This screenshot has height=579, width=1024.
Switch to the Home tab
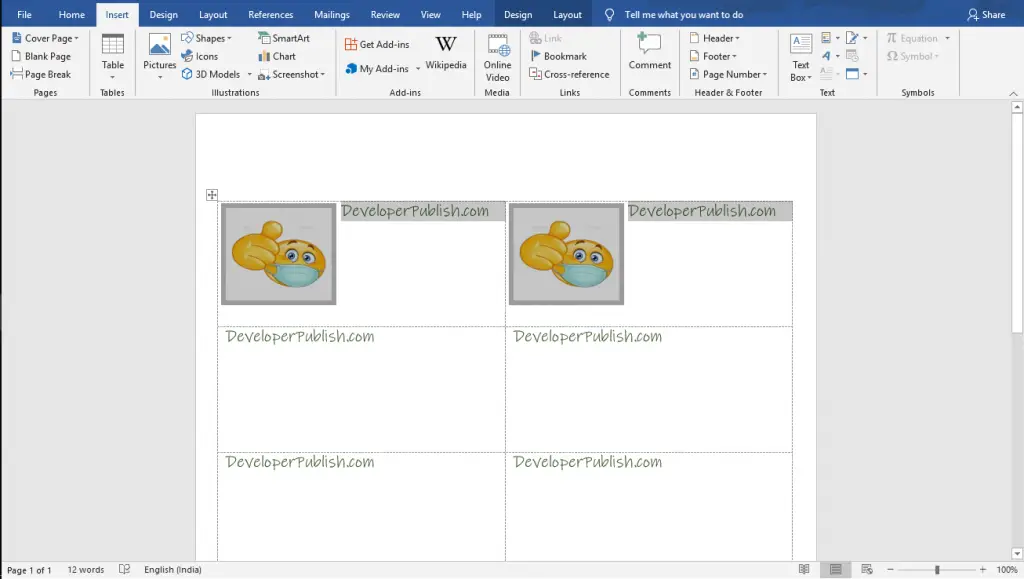pyautogui.click(x=71, y=14)
